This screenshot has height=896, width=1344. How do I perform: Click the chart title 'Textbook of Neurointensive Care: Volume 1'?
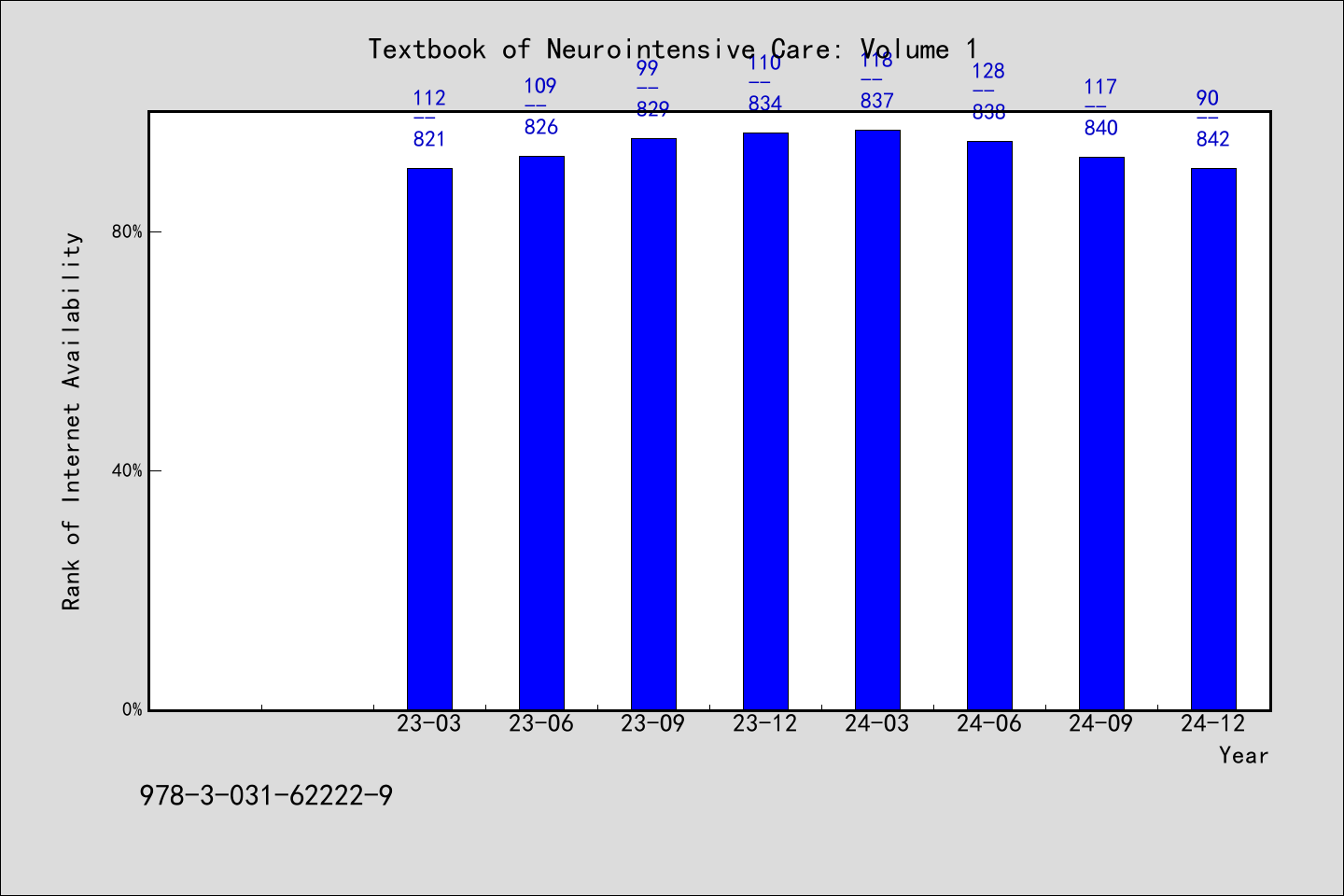(672, 49)
